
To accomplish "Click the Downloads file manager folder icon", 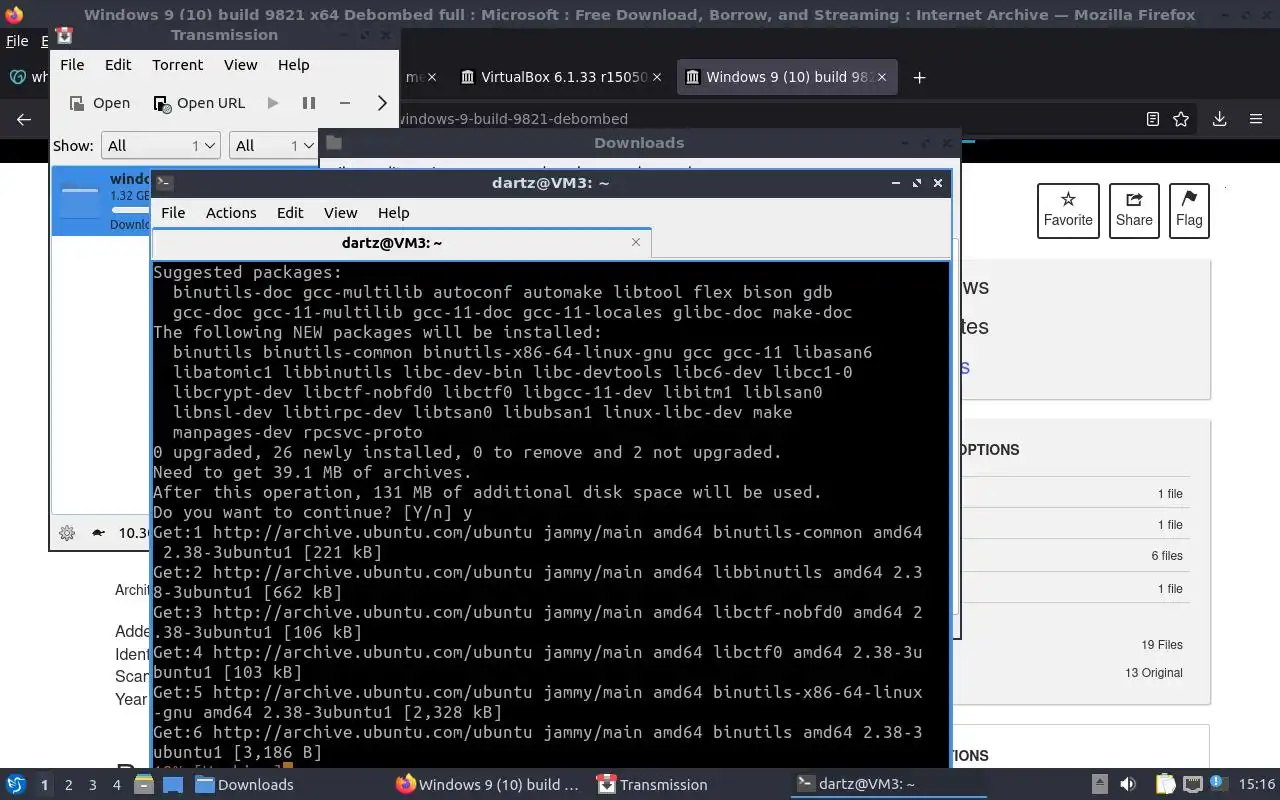I will pos(334,143).
